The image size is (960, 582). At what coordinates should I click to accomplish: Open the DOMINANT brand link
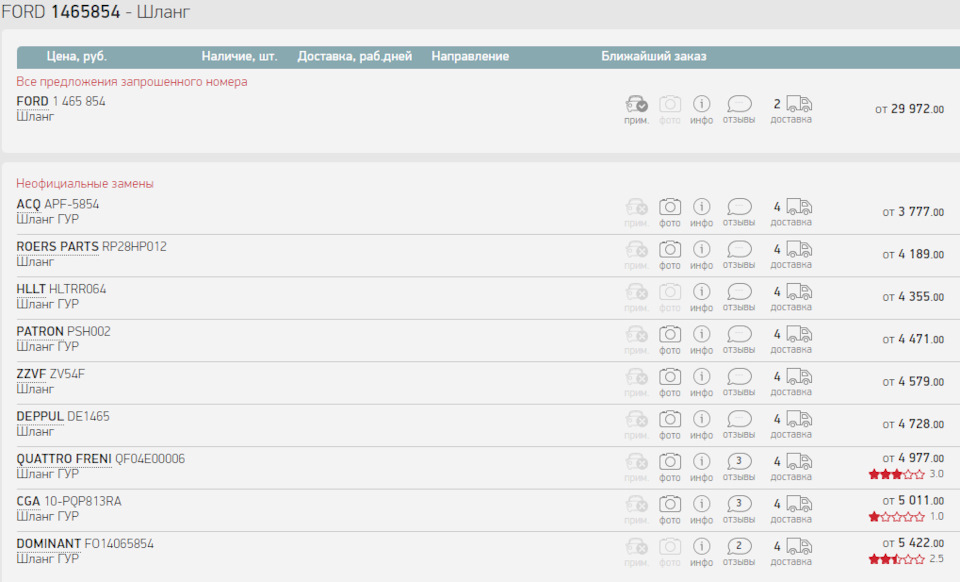click(48, 543)
